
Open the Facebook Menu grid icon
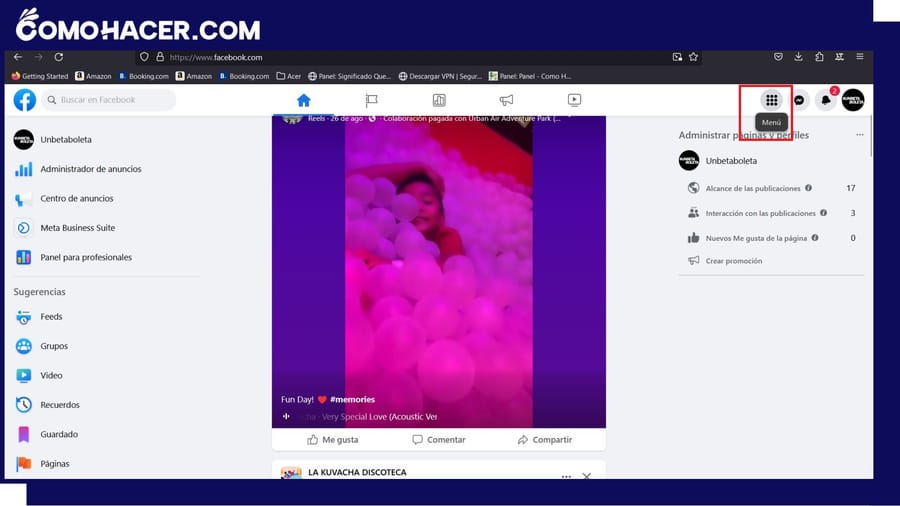771,100
